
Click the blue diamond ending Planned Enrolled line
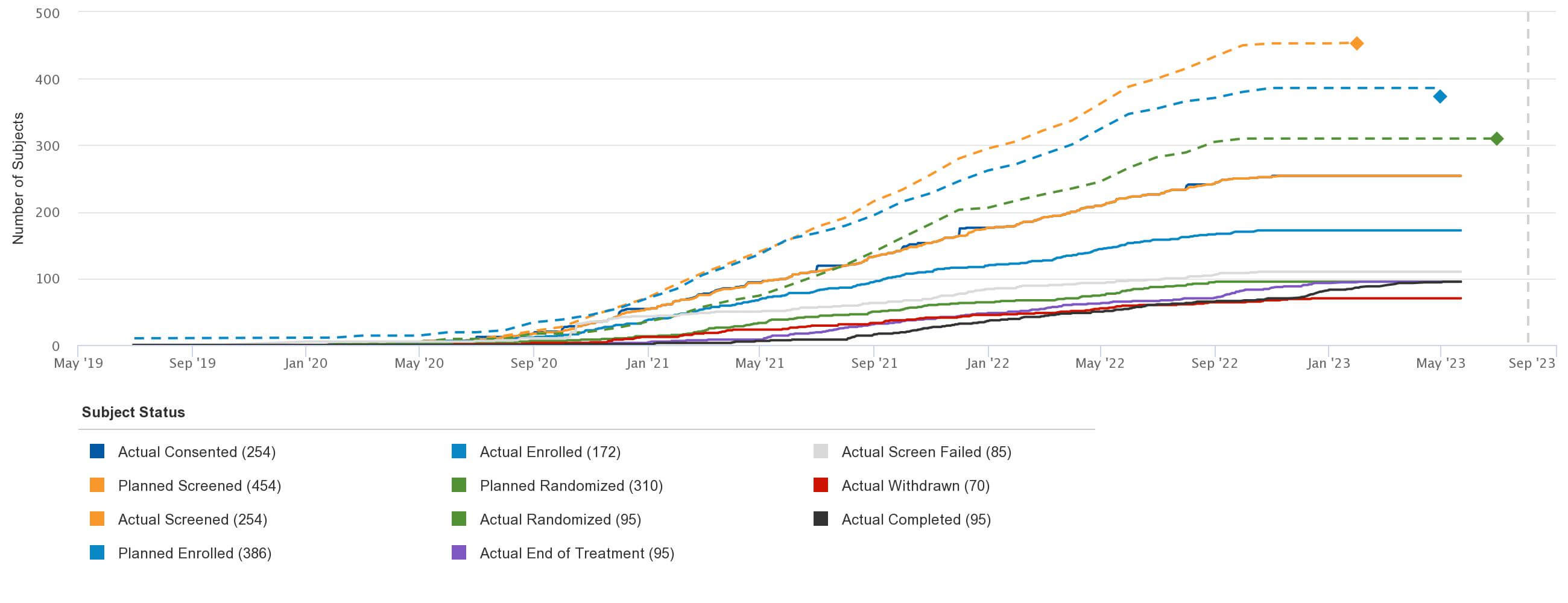pyautogui.click(x=1440, y=96)
